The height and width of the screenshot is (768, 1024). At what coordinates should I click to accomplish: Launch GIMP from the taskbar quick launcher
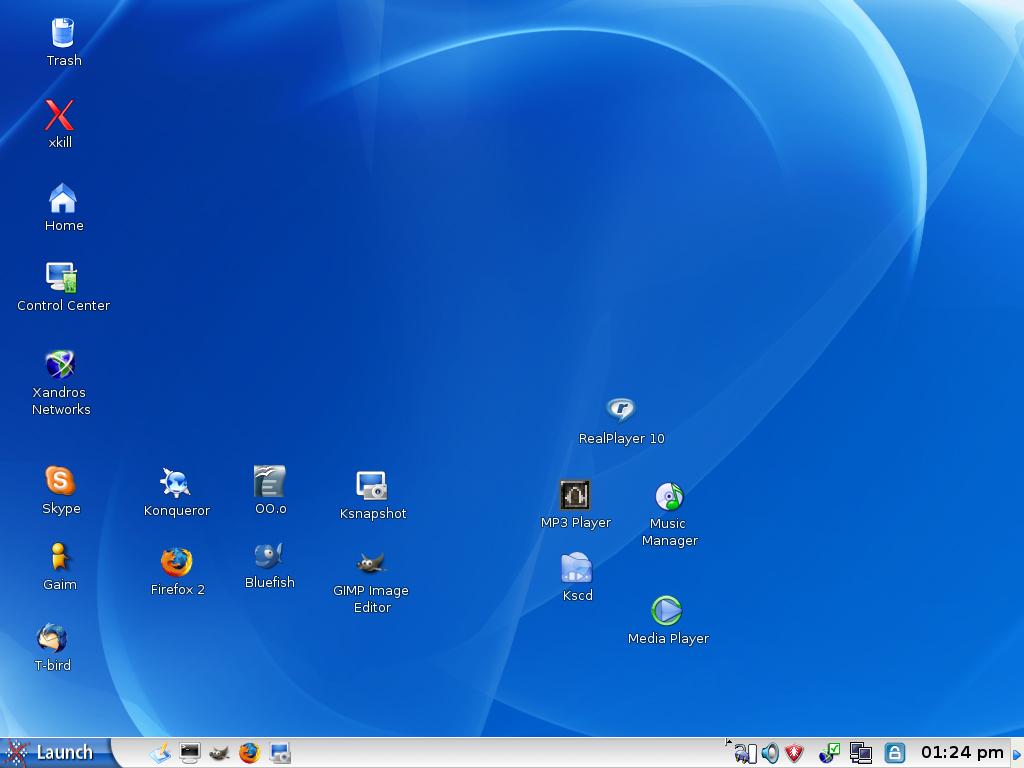click(x=219, y=754)
